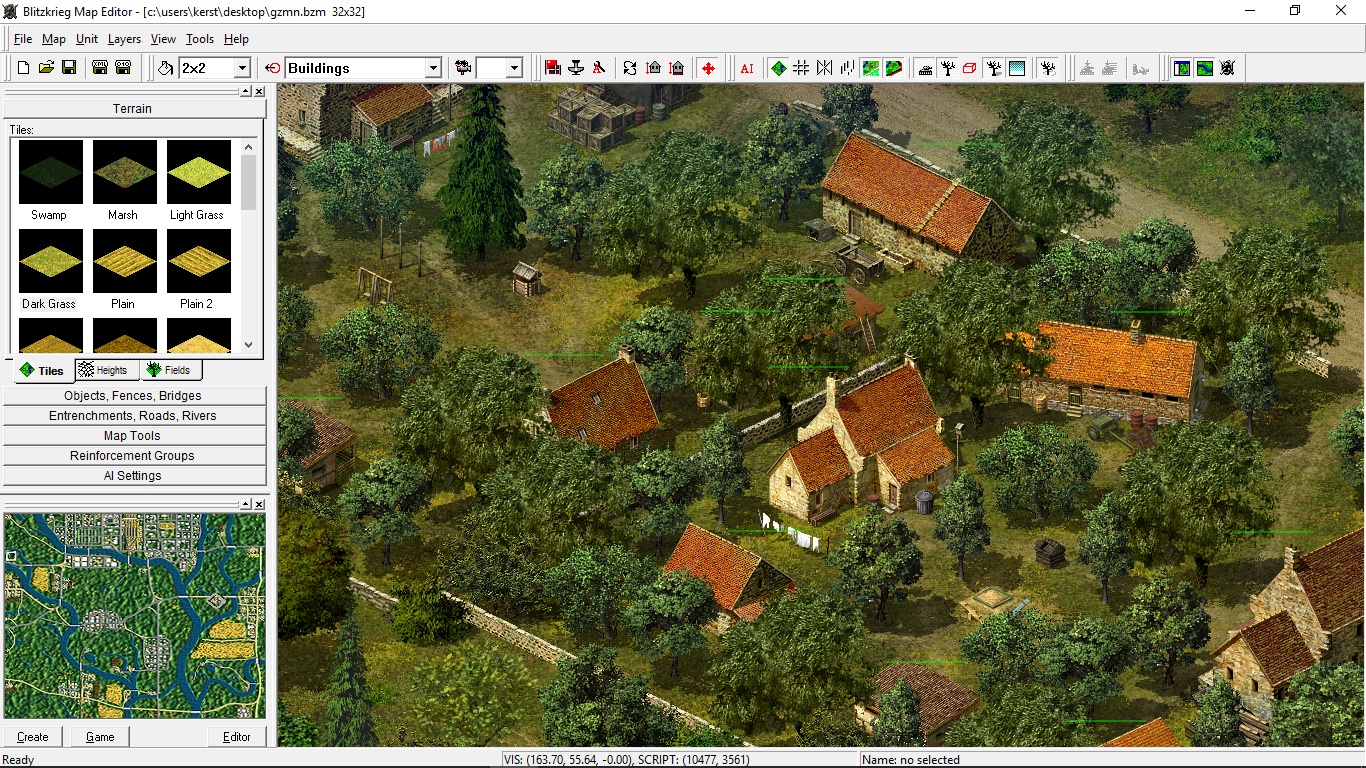Open the empty dropdown beside camera icon

click(x=514, y=68)
